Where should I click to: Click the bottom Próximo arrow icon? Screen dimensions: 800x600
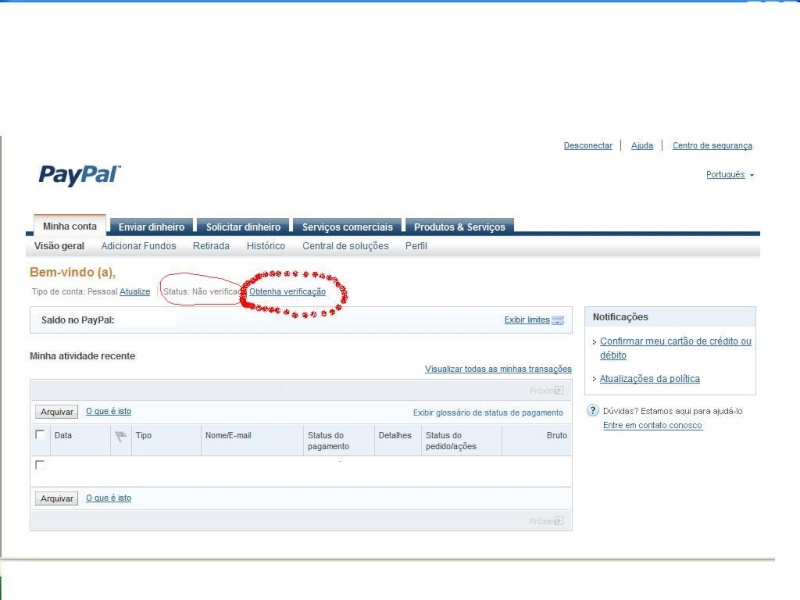point(559,521)
